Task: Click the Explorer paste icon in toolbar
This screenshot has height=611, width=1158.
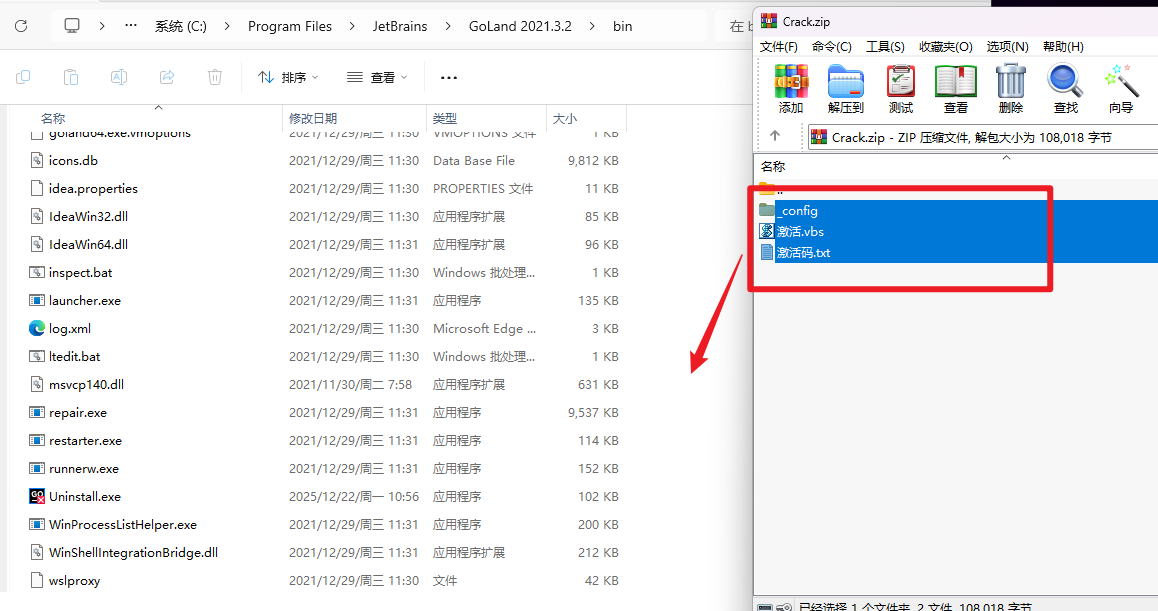Action: coord(71,77)
